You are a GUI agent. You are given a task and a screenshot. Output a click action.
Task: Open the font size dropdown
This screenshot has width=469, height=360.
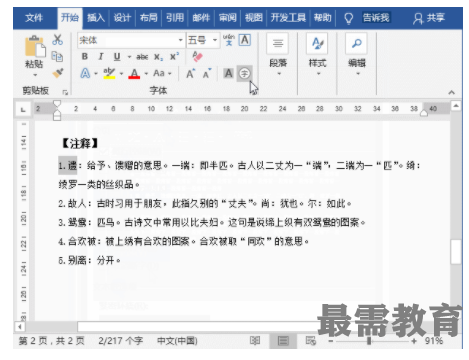[215, 40]
